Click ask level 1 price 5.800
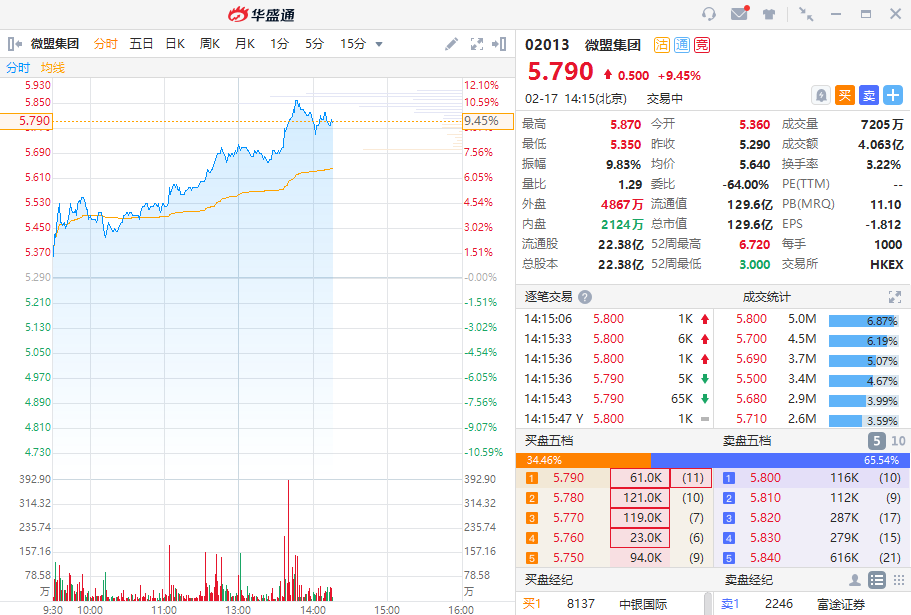 click(x=765, y=478)
